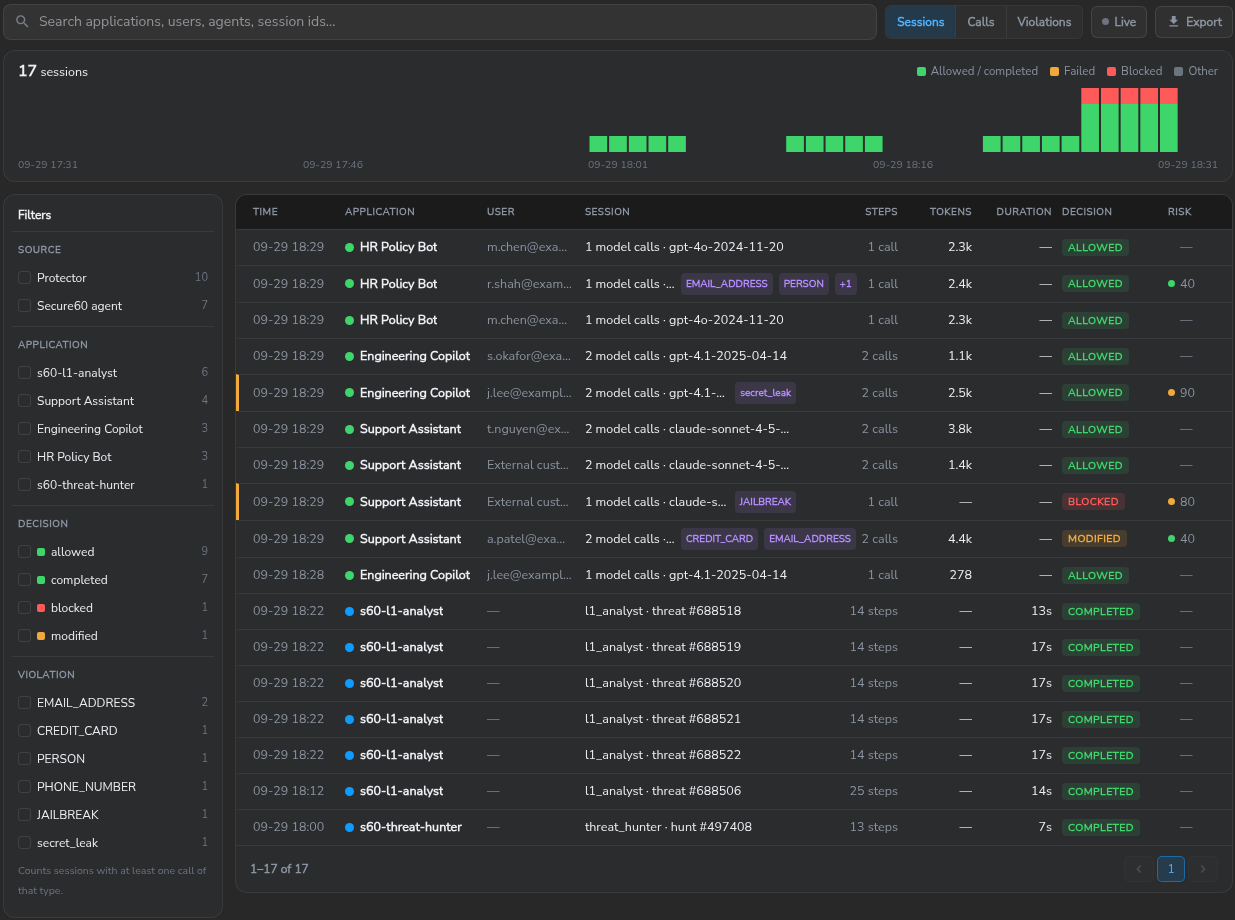
Task: Tick the secret_leak violation filter
Action: (x=24, y=842)
